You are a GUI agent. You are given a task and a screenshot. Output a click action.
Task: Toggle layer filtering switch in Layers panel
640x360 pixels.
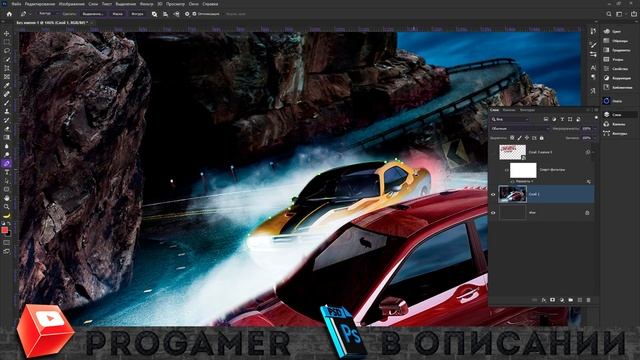[596, 118]
